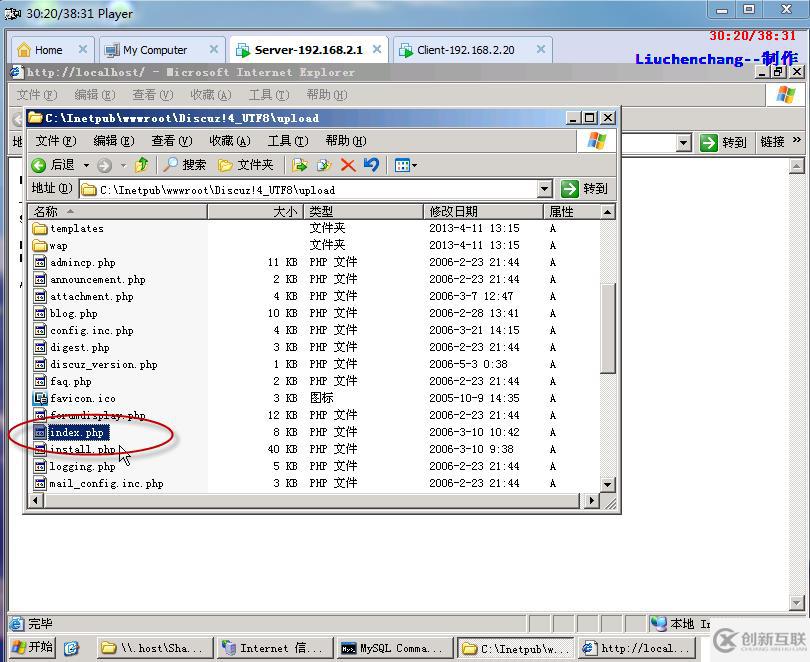This screenshot has width=810, height=662.
Task: Click the red Delete X icon
Action: [x=348, y=165]
